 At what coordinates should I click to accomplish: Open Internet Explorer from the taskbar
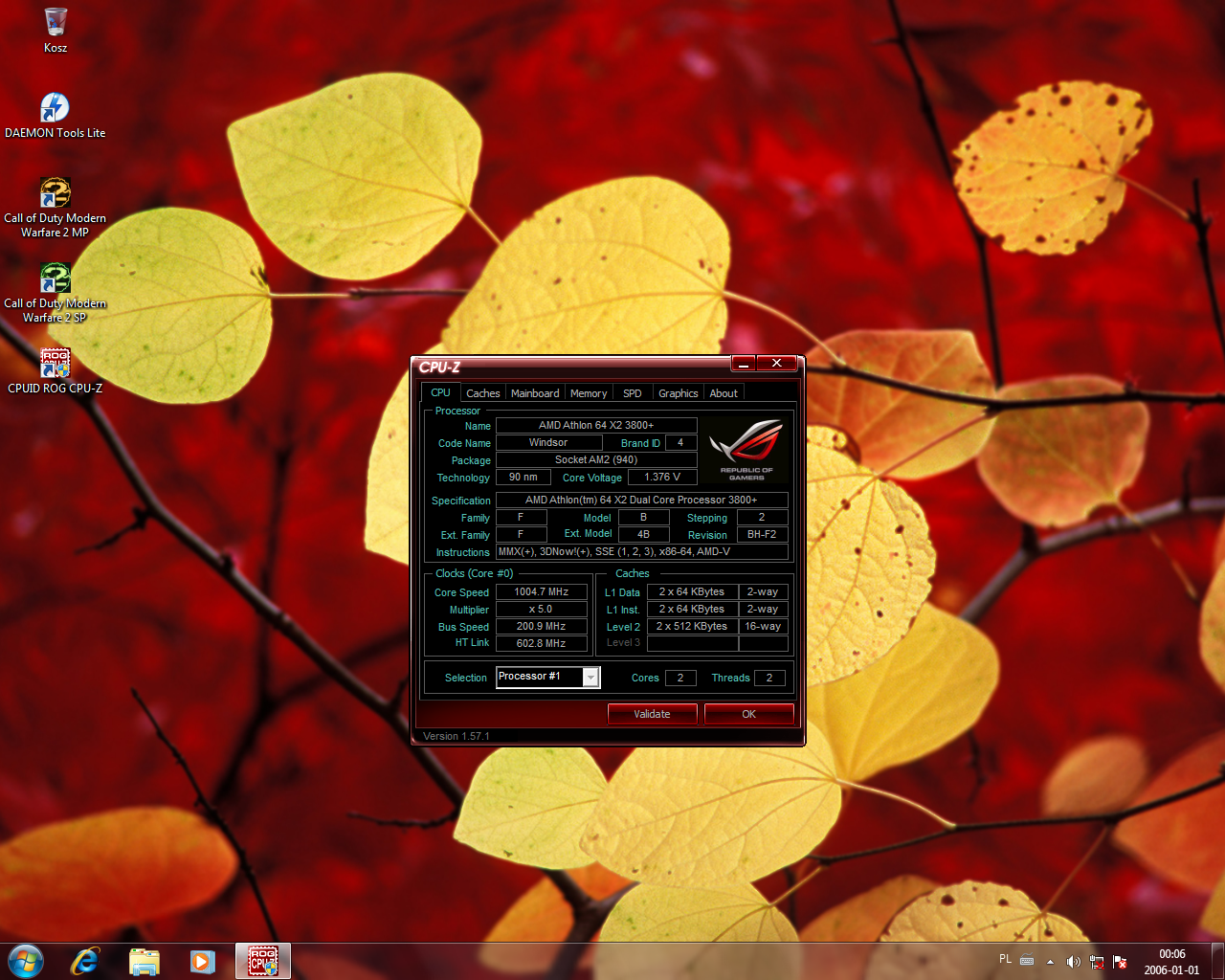(x=85, y=961)
